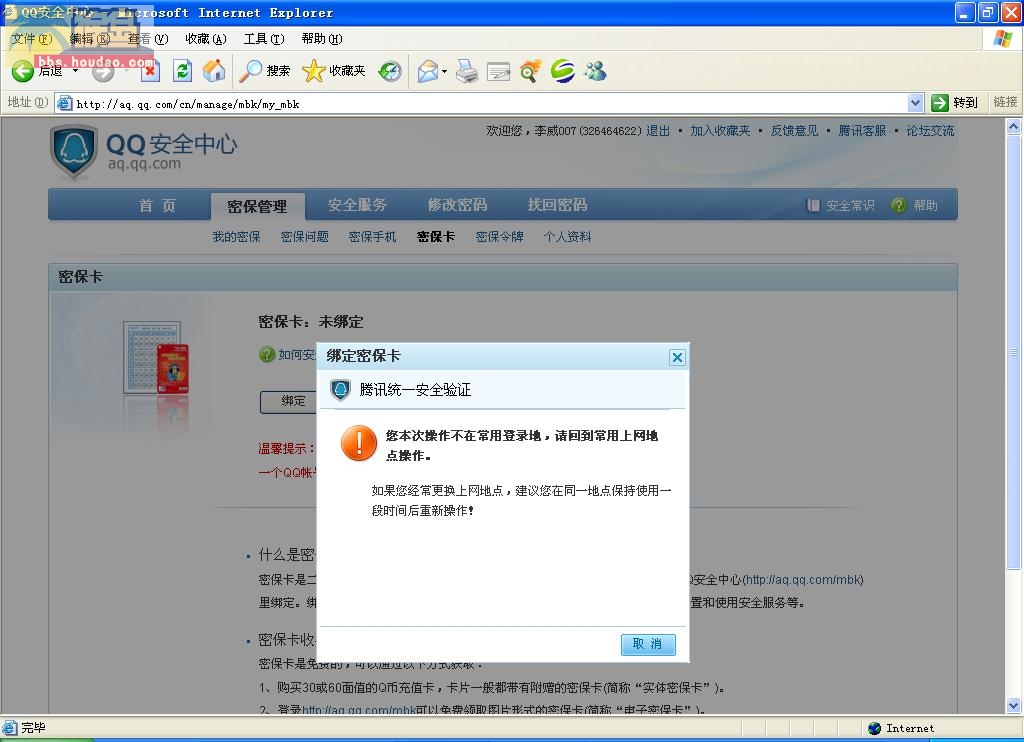Open the 找回密码 tab
This screenshot has width=1024, height=742.
[557, 205]
